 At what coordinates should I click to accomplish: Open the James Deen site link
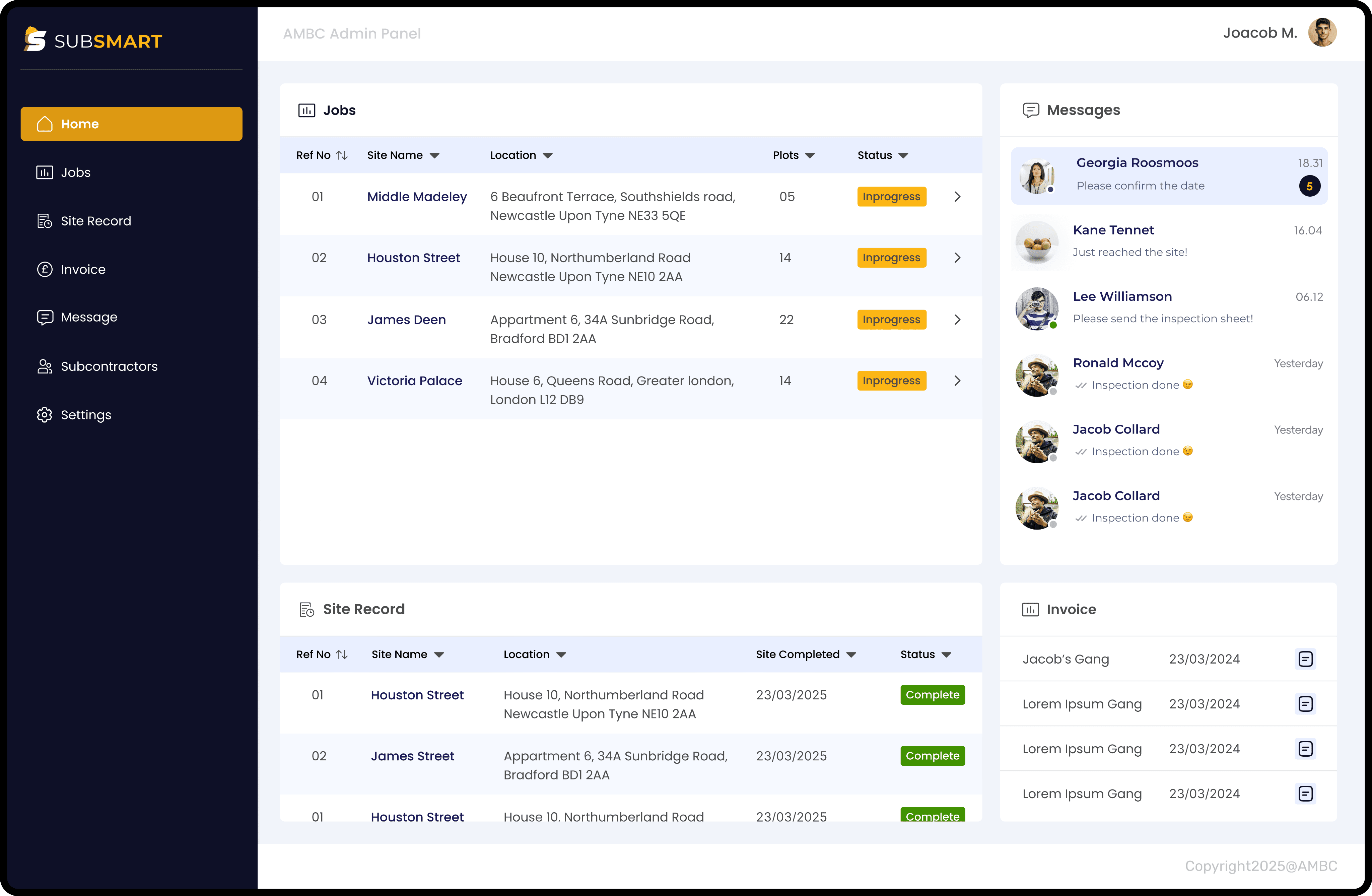(x=406, y=320)
